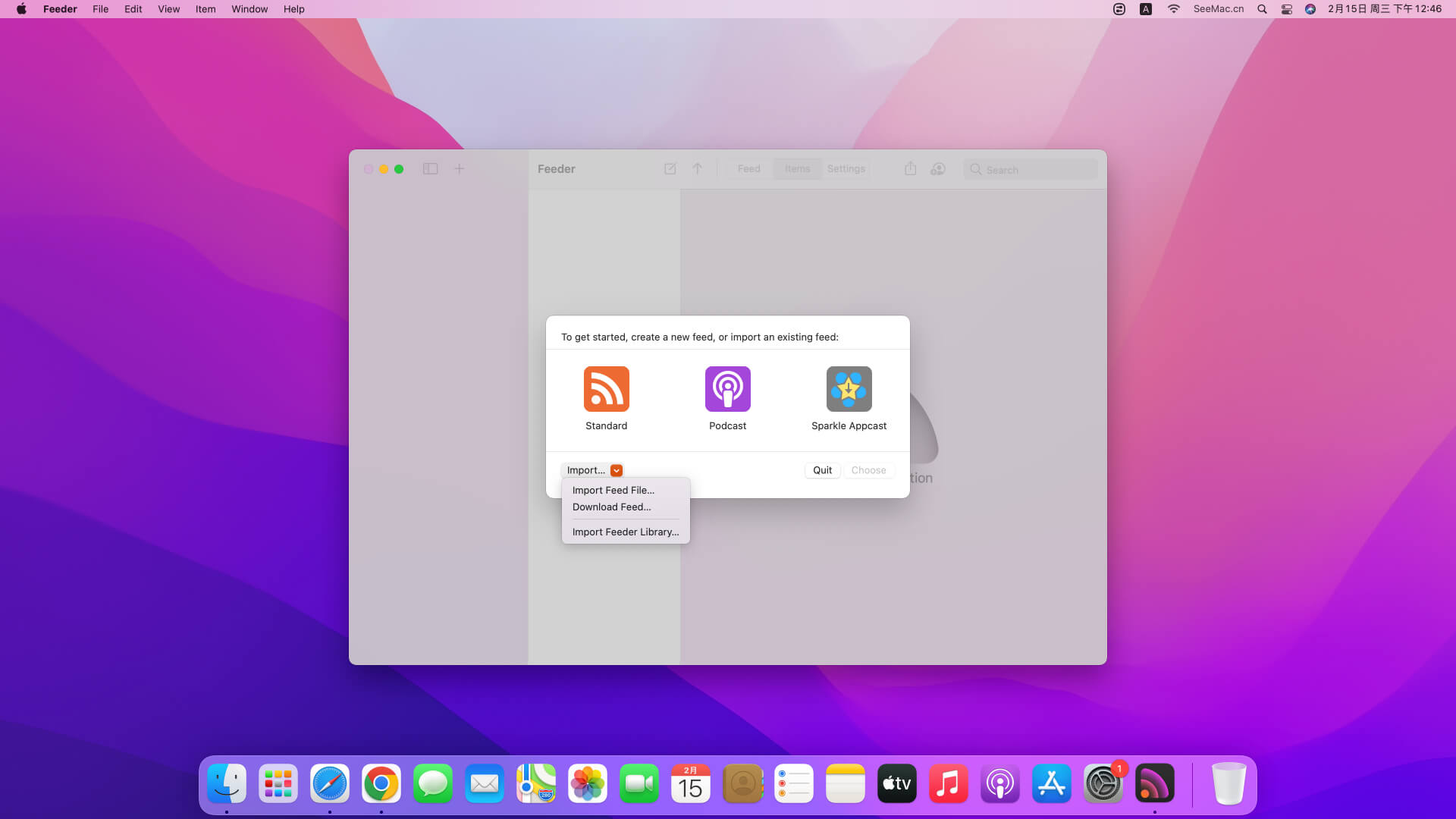1456x819 pixels.
Task: Switch to the Settings tab
Action: tap(846, 169)
